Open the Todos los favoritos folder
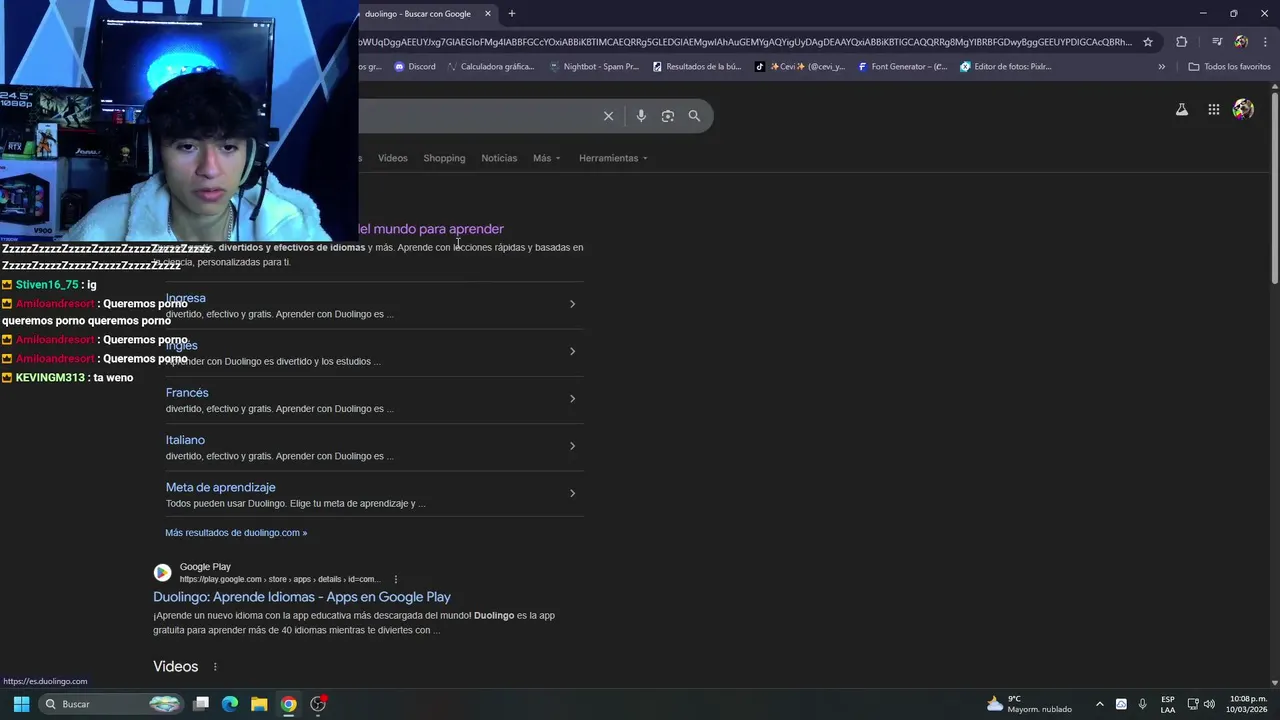This screenshot has height=720, width=1280. click(1229, 67)
